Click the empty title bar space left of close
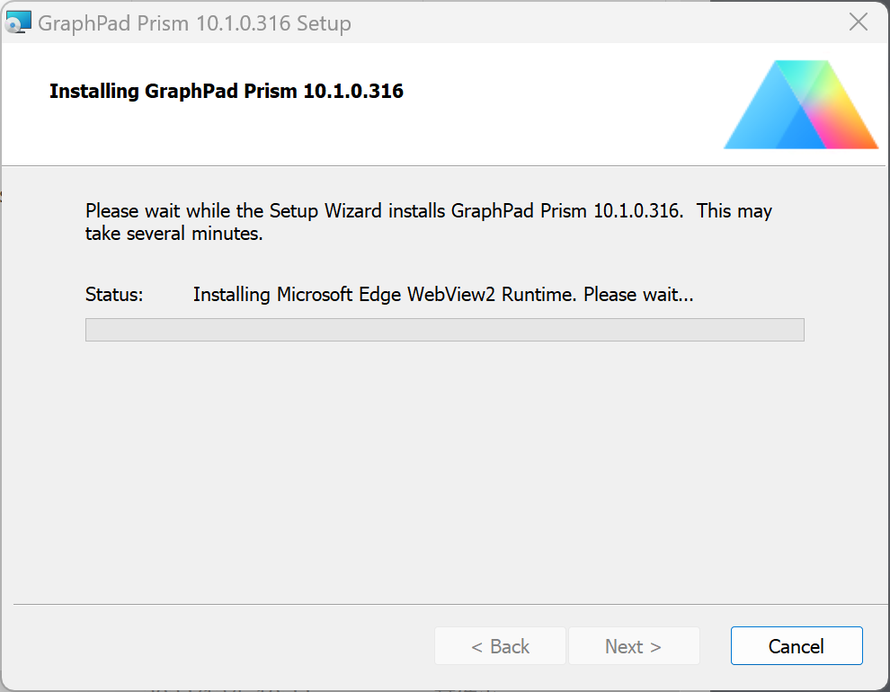 (600, 22)
